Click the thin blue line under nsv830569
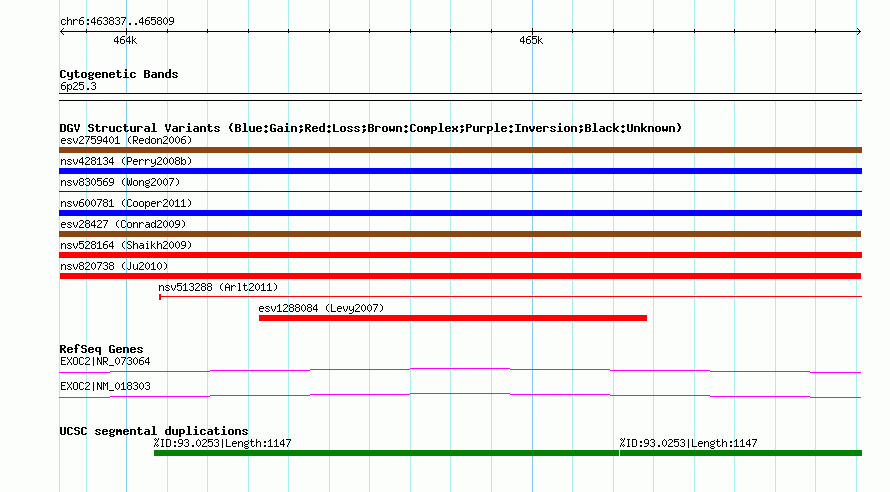The image size is (890, 492). coord(460,192)
